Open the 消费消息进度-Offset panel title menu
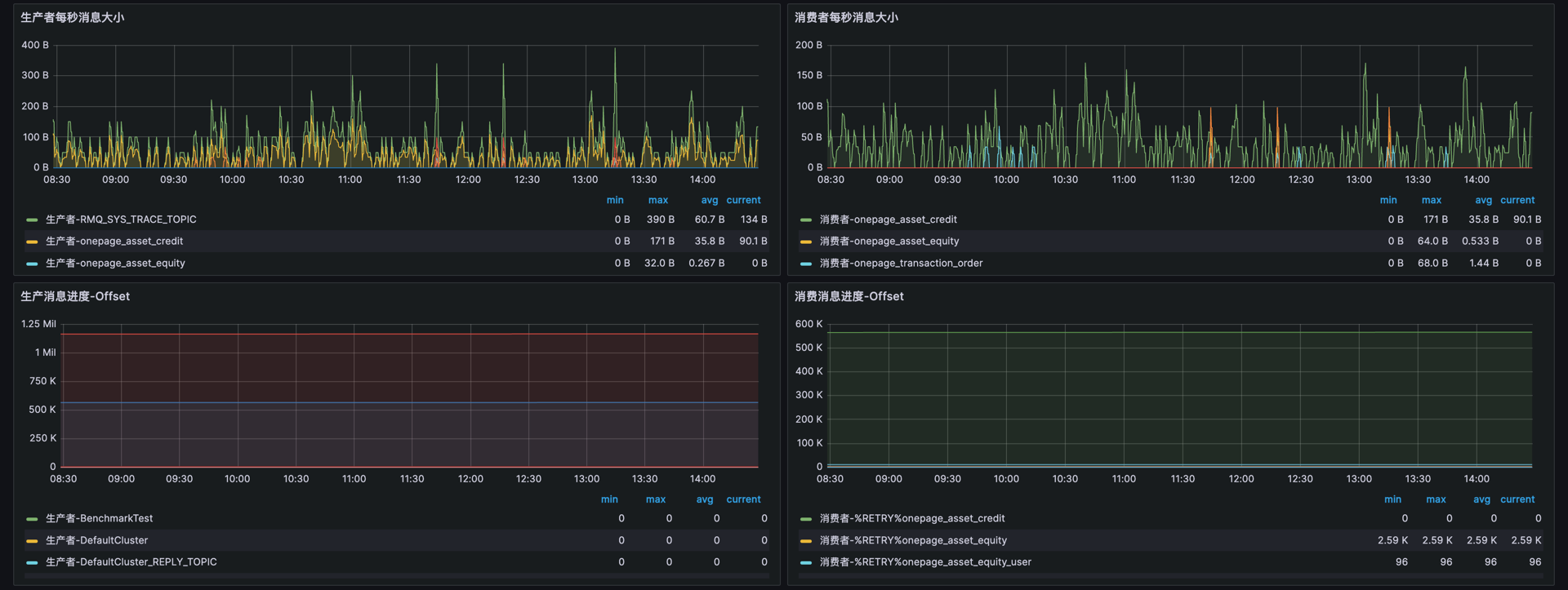 click(849, 296)
